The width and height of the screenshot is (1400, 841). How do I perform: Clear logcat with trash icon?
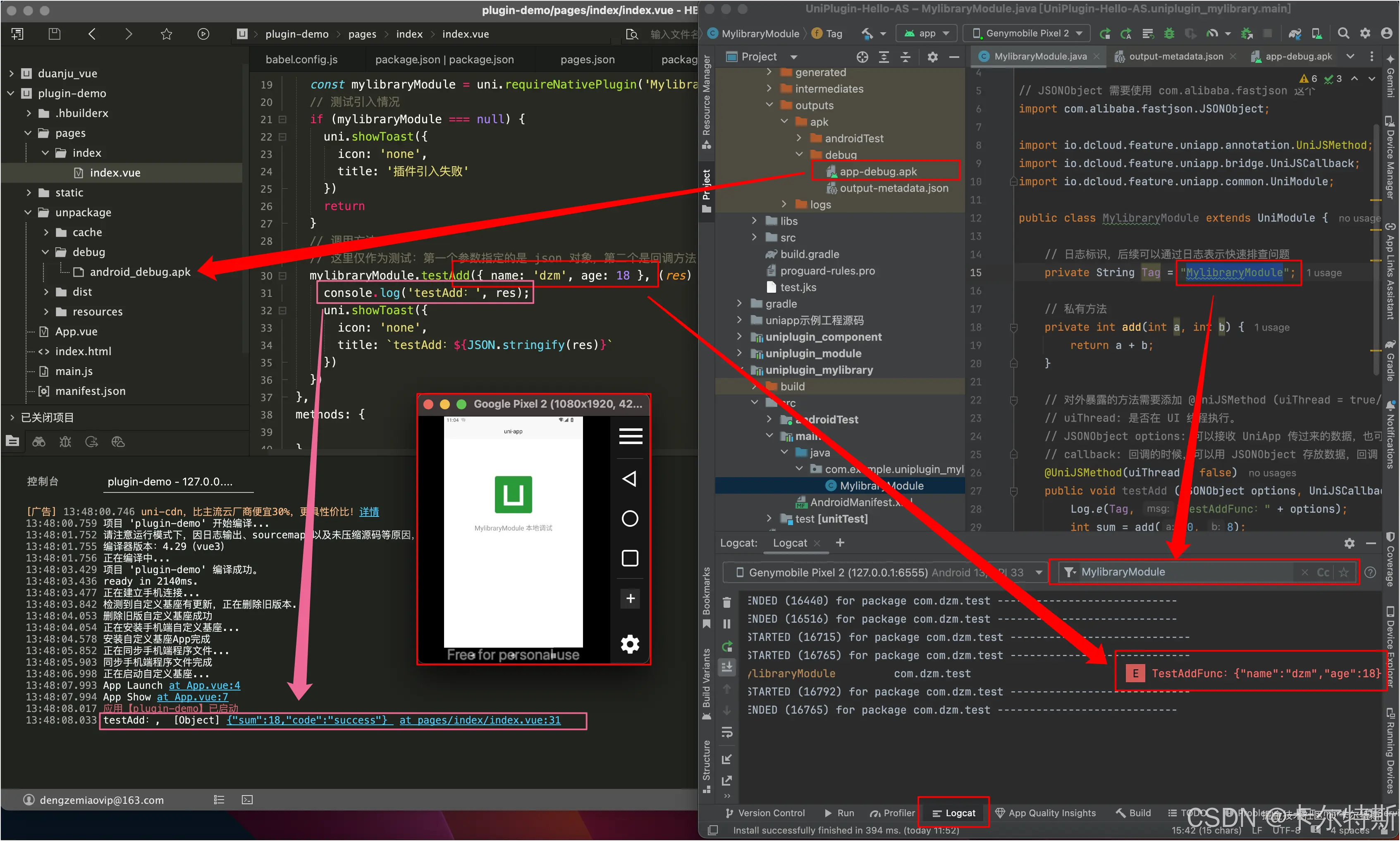[726, 602]
